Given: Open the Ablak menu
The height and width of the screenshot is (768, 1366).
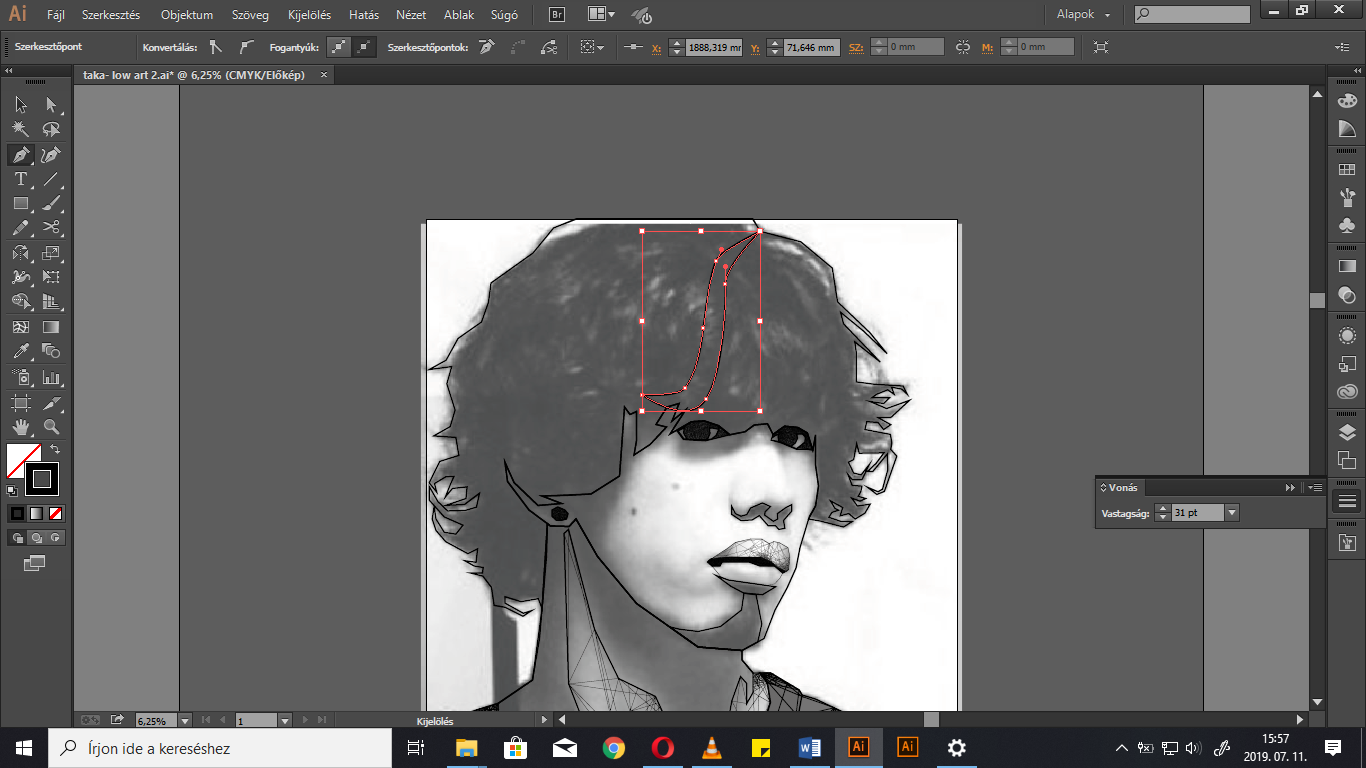Looking at the screenshot, I should coord(459,15).
